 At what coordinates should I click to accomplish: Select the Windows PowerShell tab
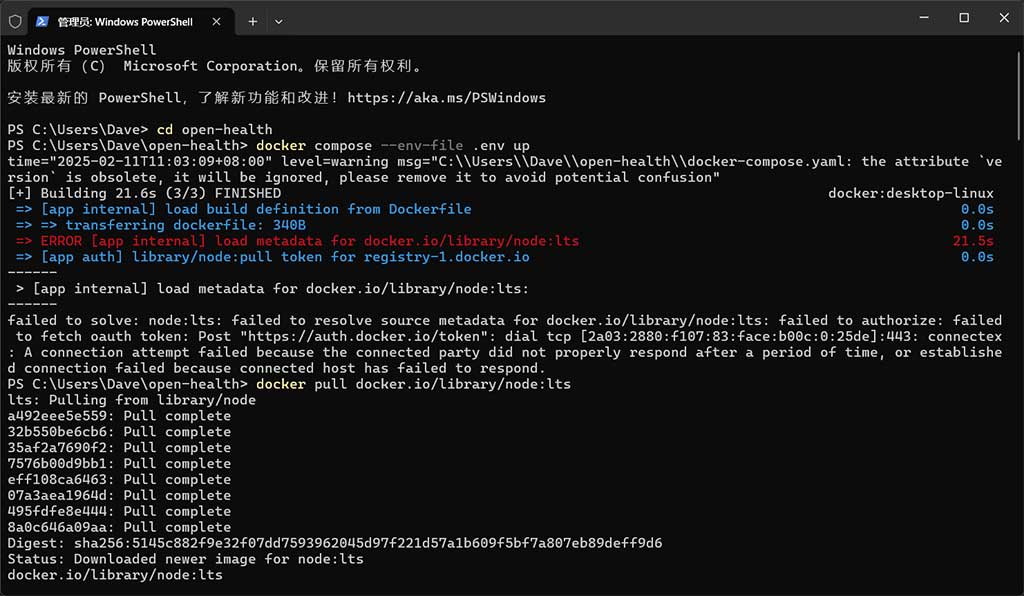tap(130, 22)
